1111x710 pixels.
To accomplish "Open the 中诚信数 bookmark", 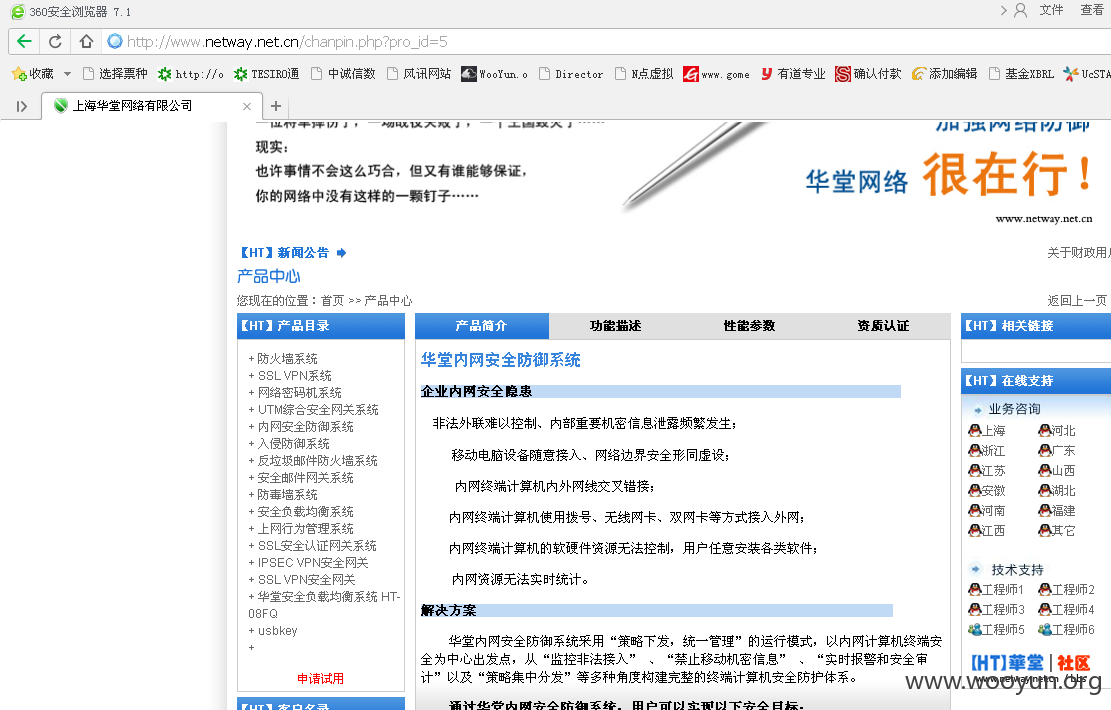I will (343, 74).
